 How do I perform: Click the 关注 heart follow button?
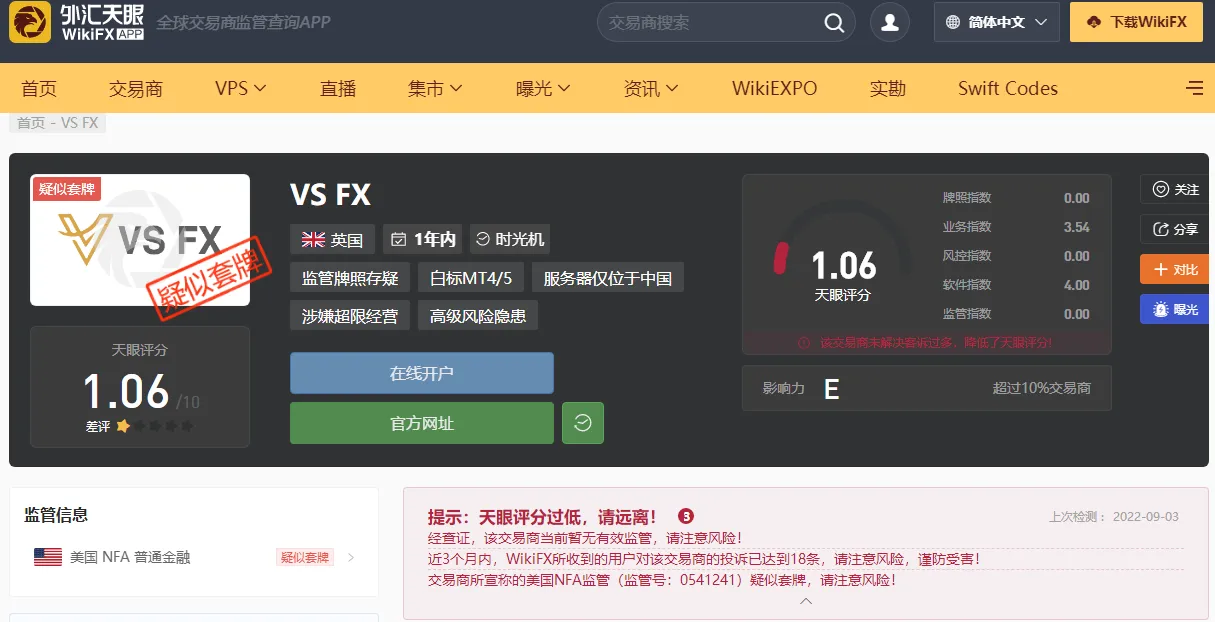(x=1175, y=189)
